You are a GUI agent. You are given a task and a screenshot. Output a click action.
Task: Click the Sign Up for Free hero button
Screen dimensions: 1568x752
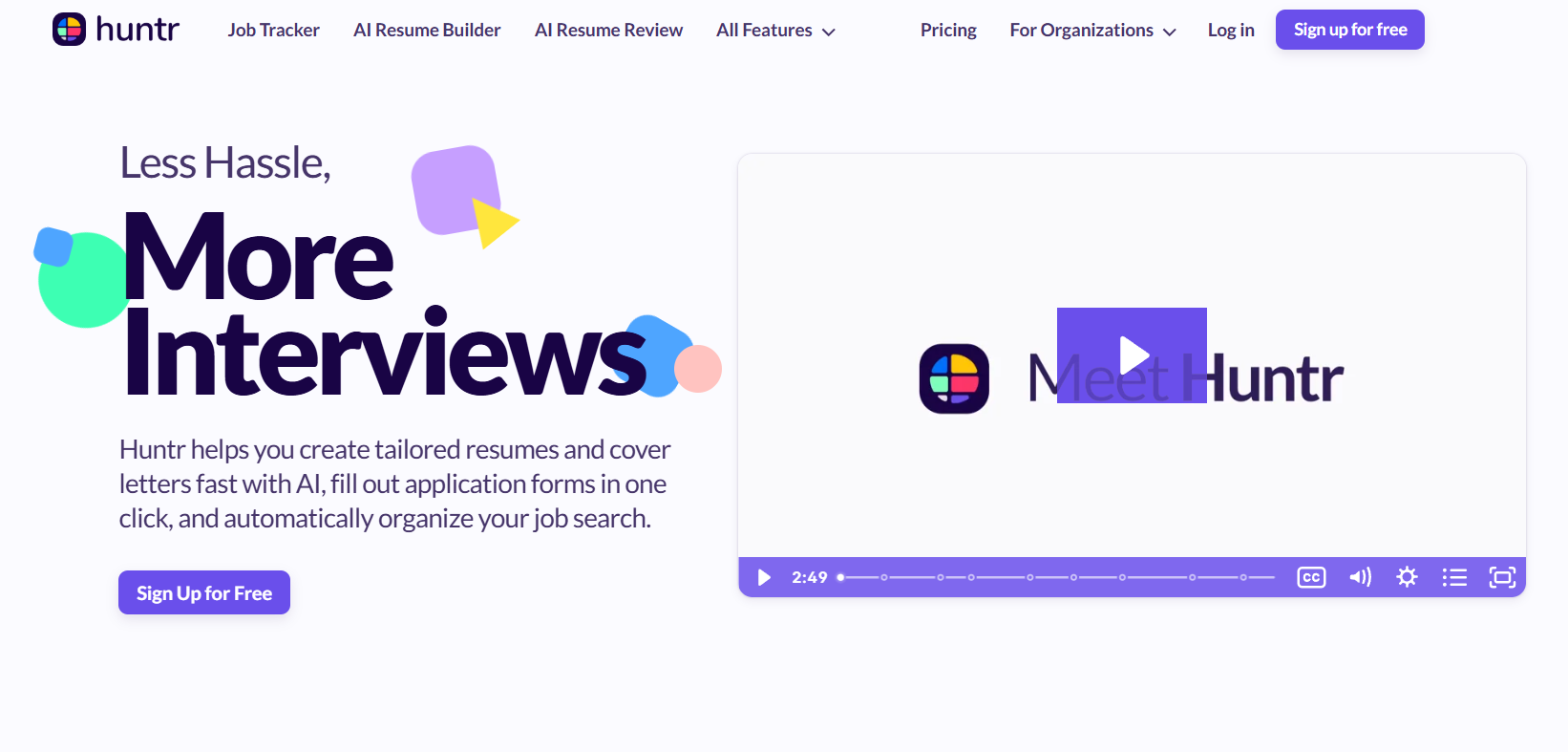pyautogui.click(x=204, y=592)
